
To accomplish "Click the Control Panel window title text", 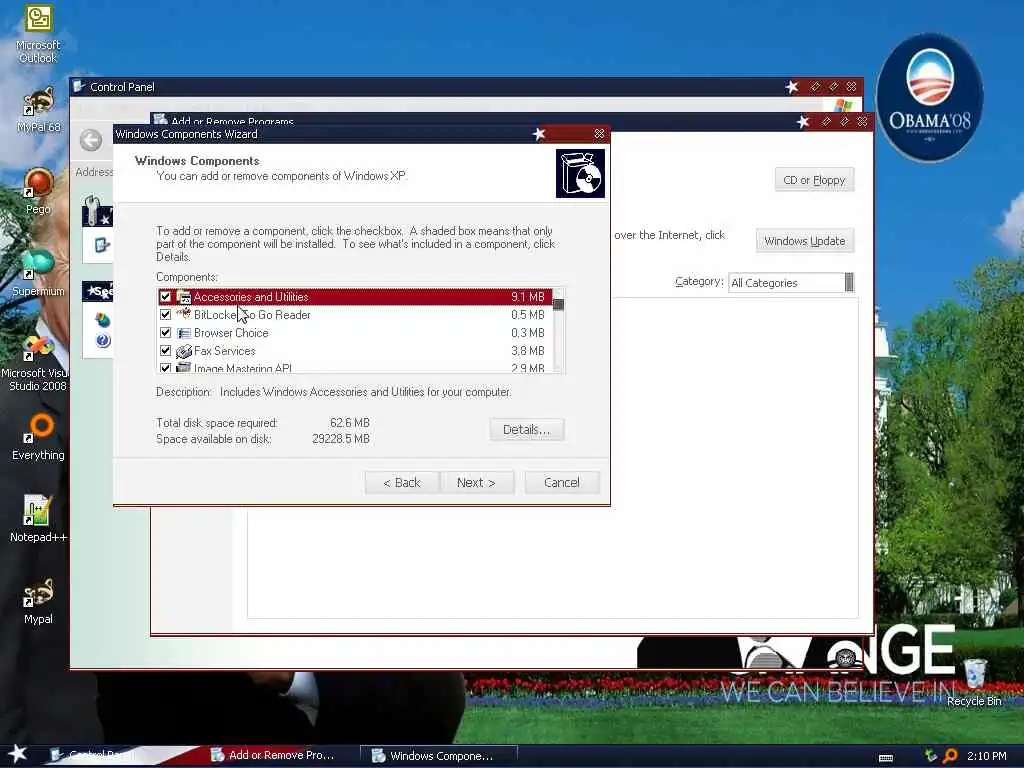I will point(122,87).
